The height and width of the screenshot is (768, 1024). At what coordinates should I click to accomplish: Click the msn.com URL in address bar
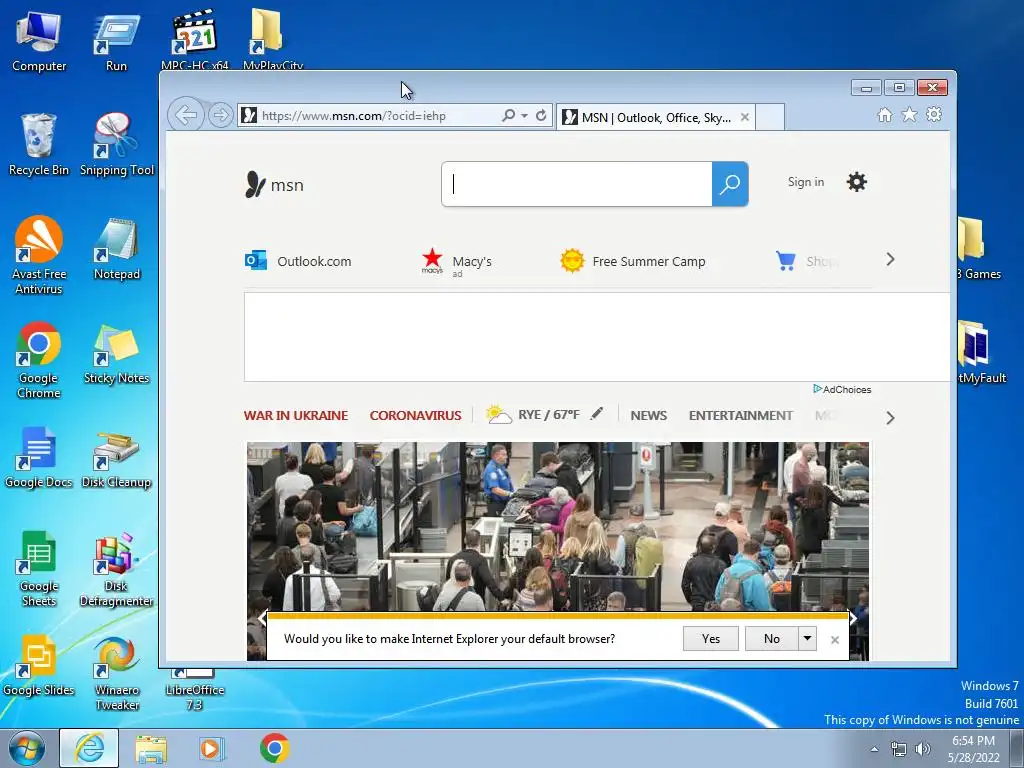[x=353, y=116]
